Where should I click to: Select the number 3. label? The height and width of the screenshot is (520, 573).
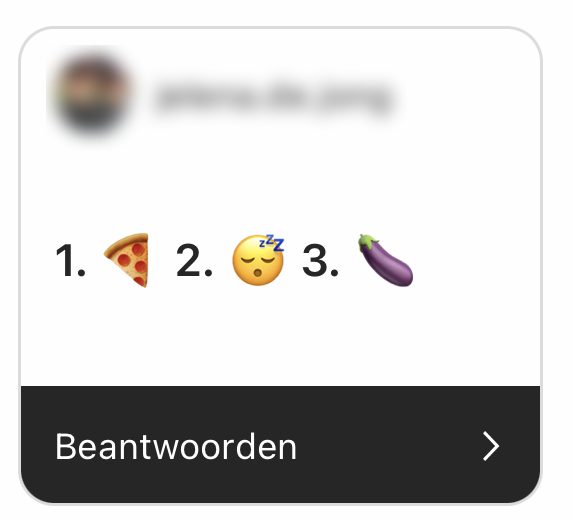[x=320, y=261]
